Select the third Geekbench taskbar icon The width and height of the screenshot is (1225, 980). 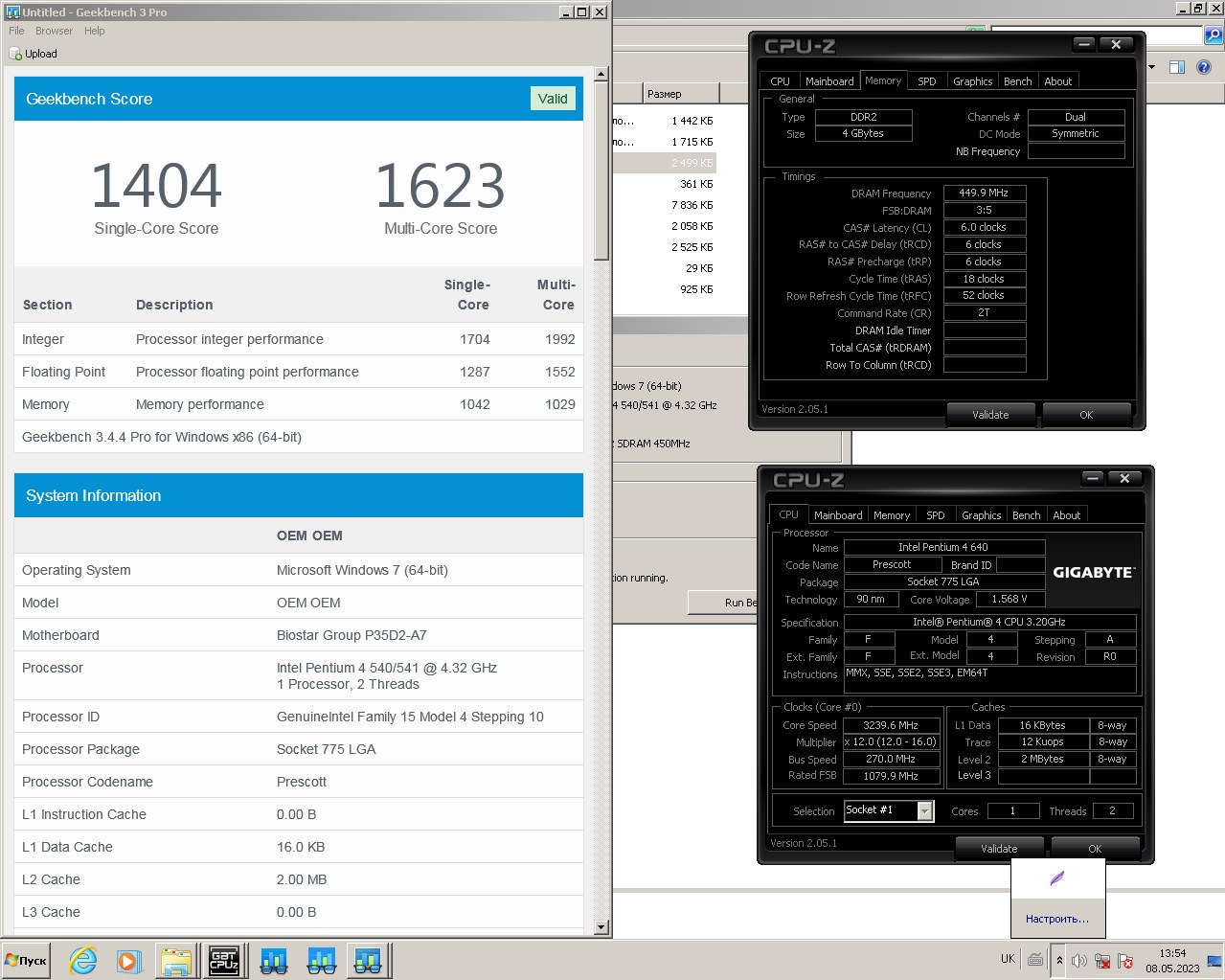368,960
